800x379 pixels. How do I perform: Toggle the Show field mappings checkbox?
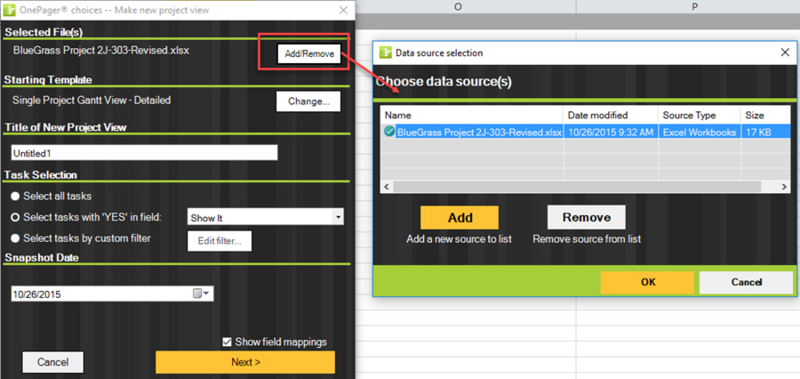tap(227, 342)
